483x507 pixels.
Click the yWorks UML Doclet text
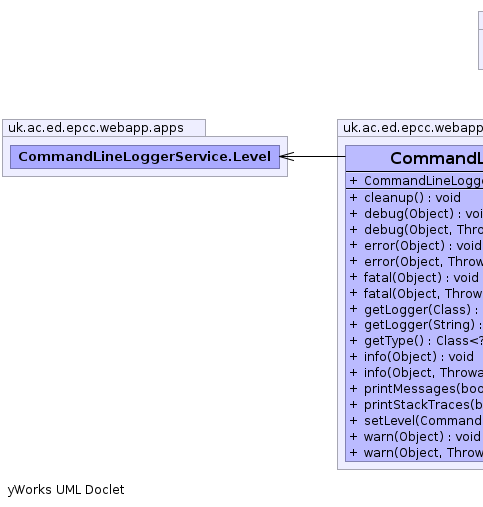[66, 490]
